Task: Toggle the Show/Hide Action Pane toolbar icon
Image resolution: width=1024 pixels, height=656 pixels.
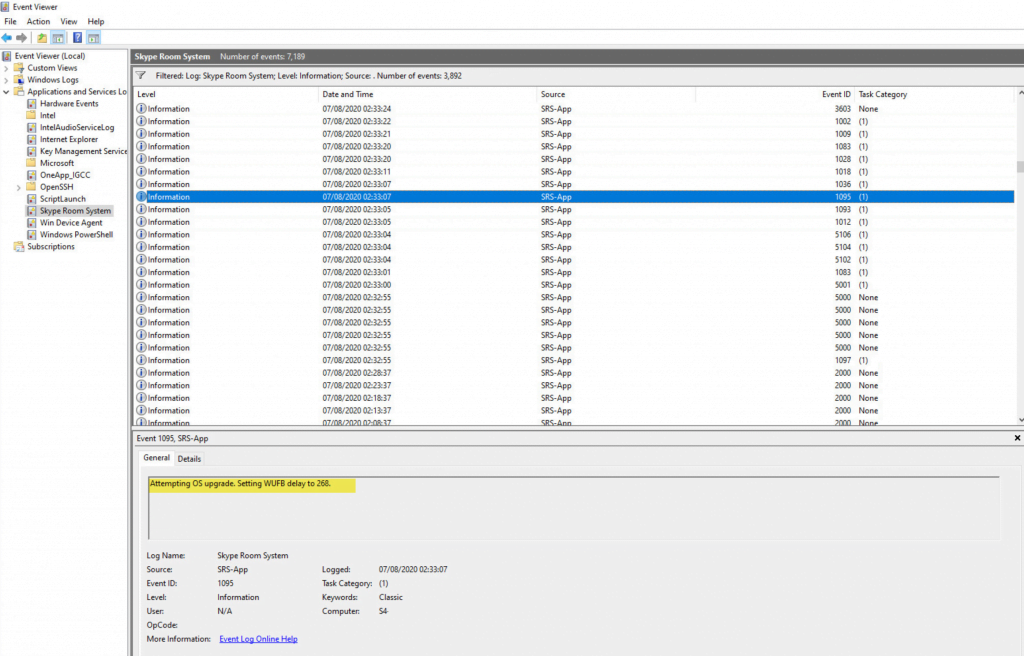Action: coord(93,38)
